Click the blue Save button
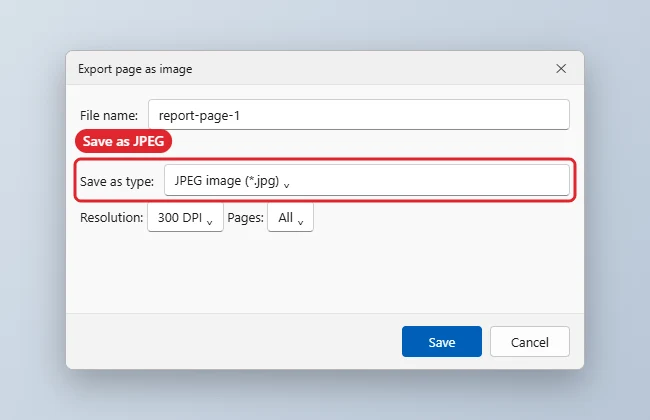This screenshot has height=420, width=650. [x=442, y=342]
